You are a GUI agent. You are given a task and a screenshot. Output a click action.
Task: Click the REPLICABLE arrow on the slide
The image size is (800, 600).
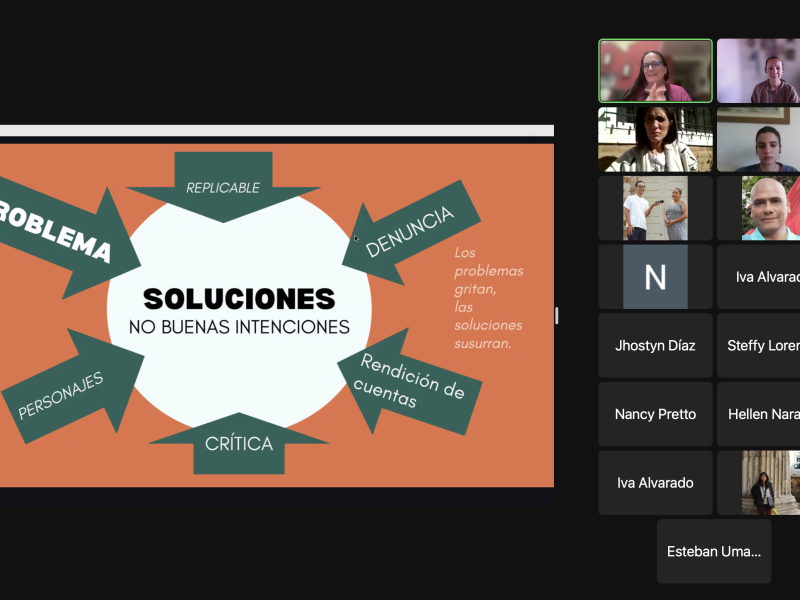tap(223, 186)
